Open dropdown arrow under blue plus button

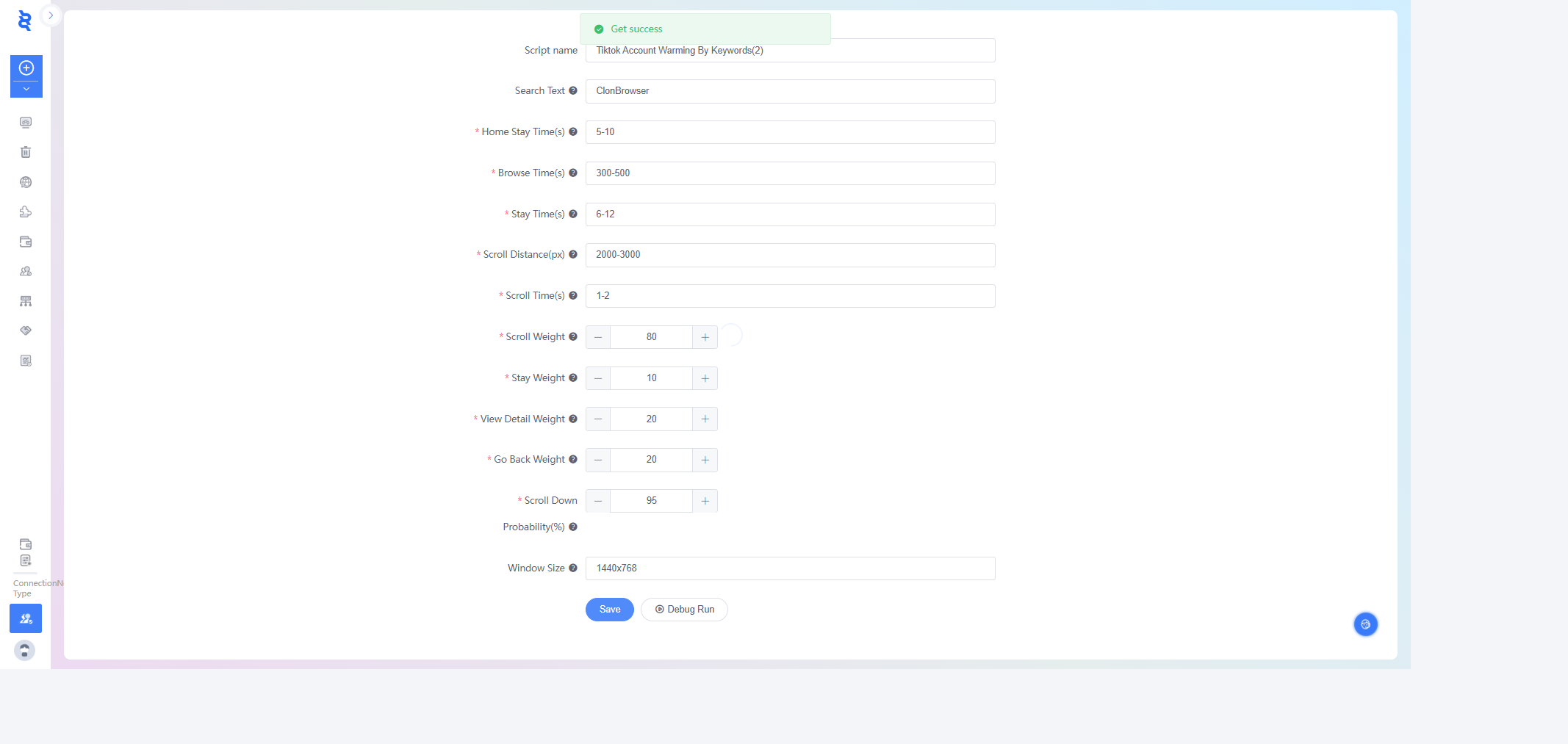click(26, 89)
